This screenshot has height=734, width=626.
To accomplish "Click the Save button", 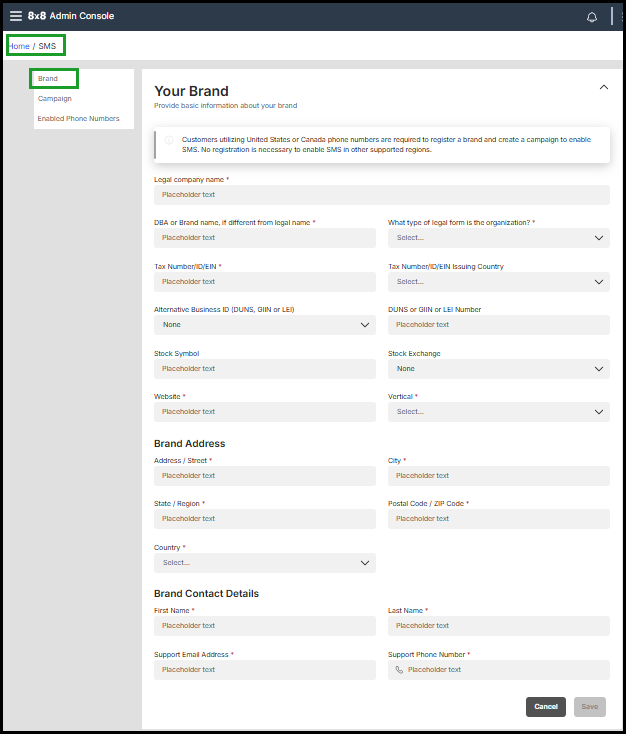I will point(589,706).
